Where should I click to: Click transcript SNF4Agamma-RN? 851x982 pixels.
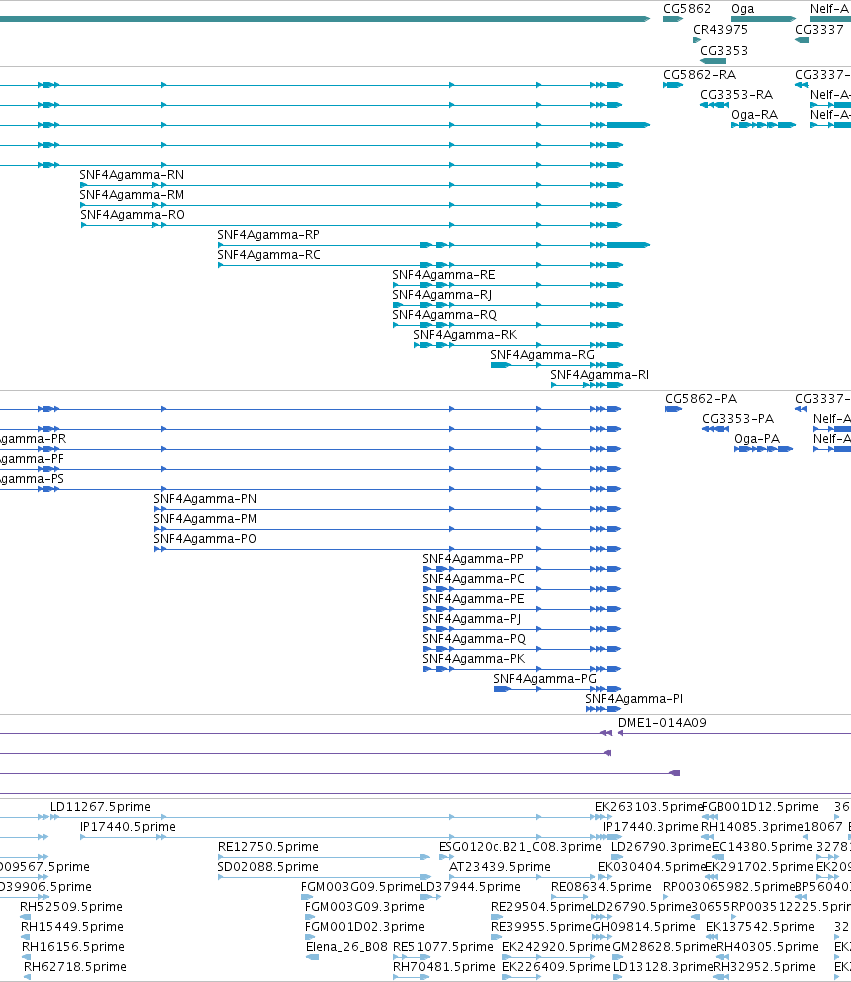click(132, 175)
